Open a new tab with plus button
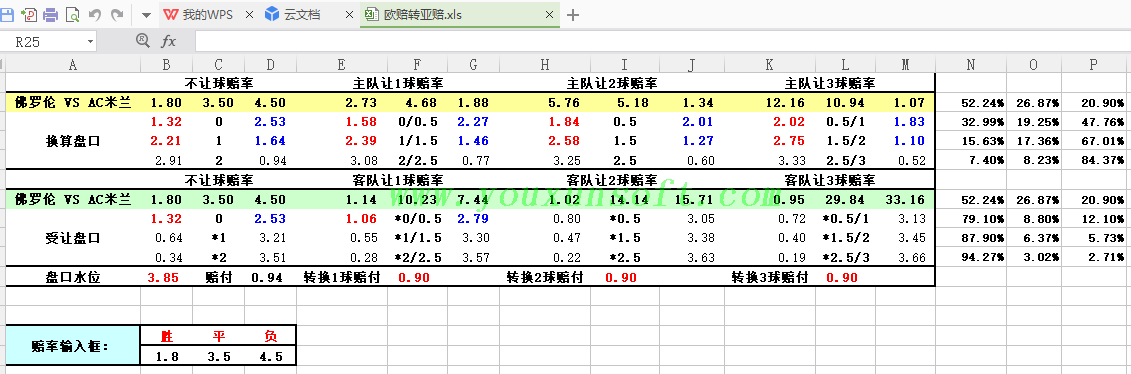 click(573, 14)
